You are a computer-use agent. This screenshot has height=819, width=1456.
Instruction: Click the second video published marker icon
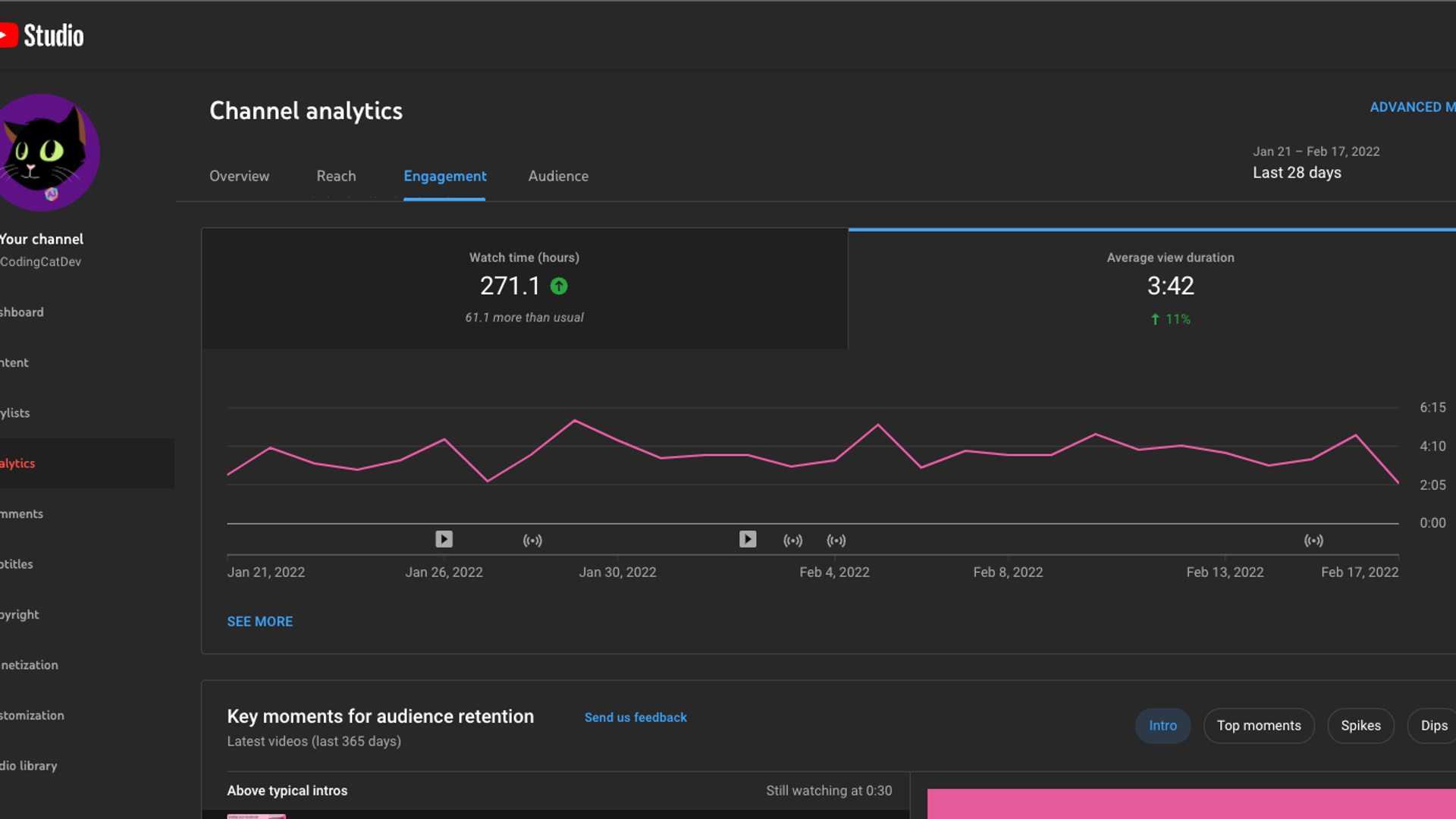(748, 539)
